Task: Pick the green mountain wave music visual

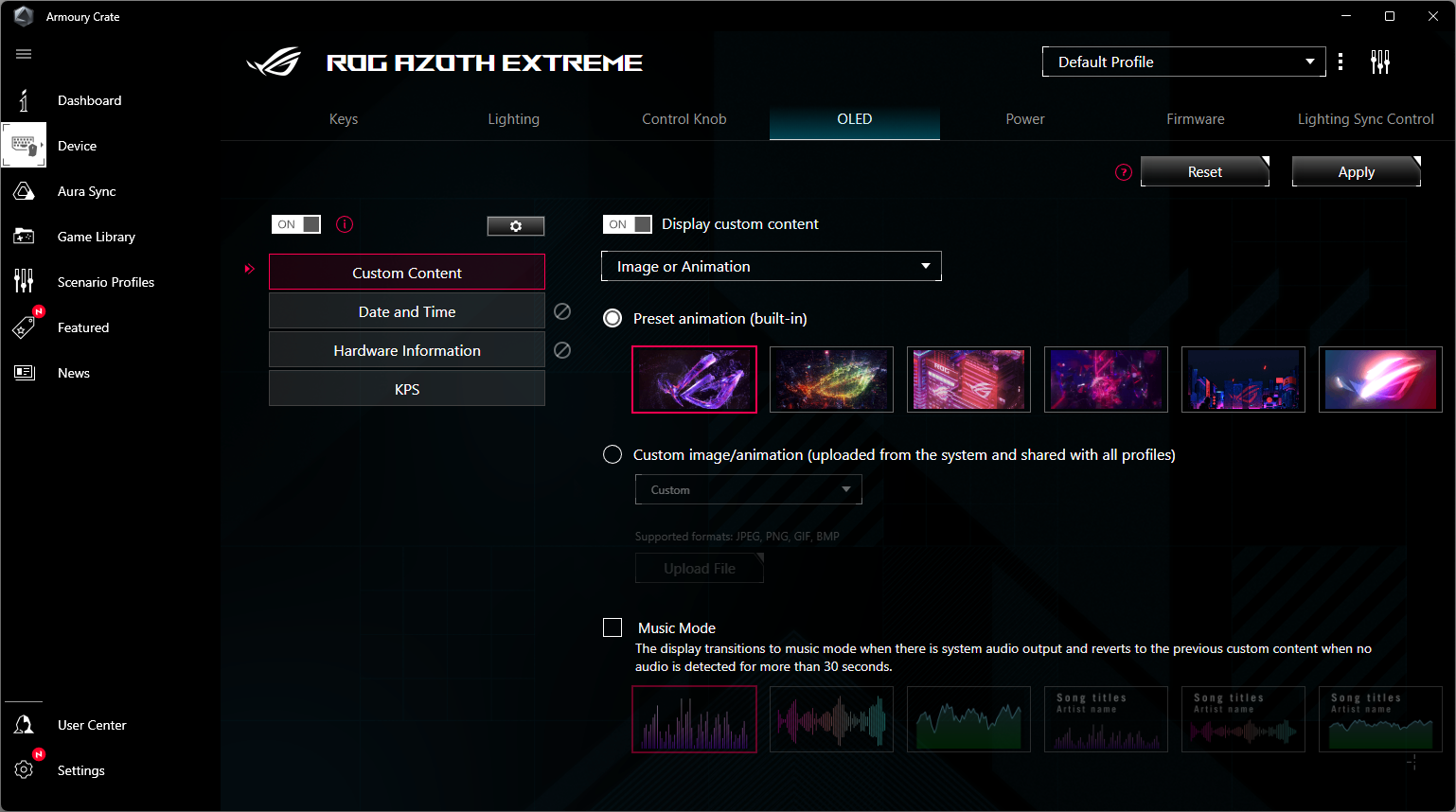Action: point(968,719)
